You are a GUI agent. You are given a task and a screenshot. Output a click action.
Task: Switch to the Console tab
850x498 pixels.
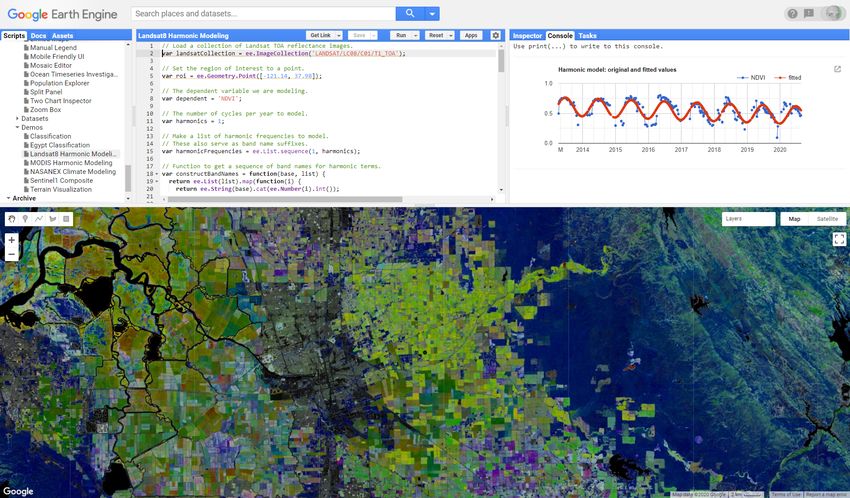click(560, 36)
